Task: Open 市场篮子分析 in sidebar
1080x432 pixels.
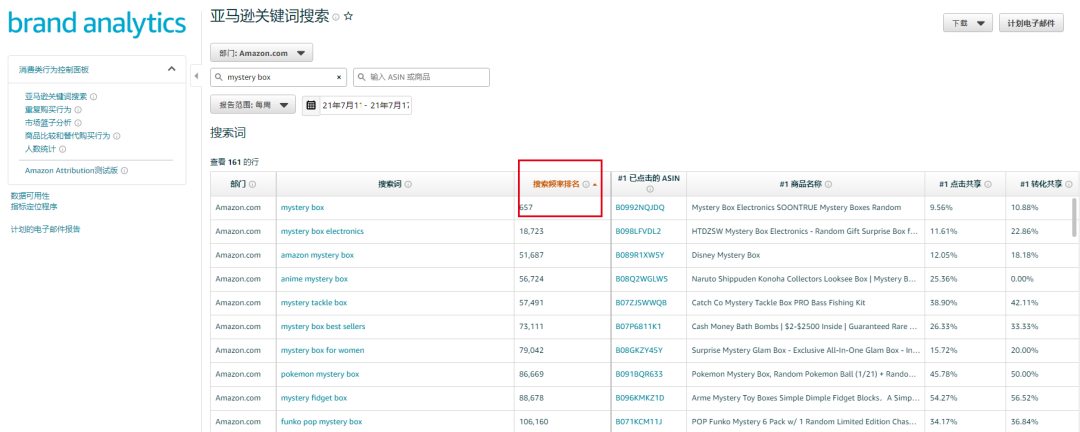Action: pos(48,123)
